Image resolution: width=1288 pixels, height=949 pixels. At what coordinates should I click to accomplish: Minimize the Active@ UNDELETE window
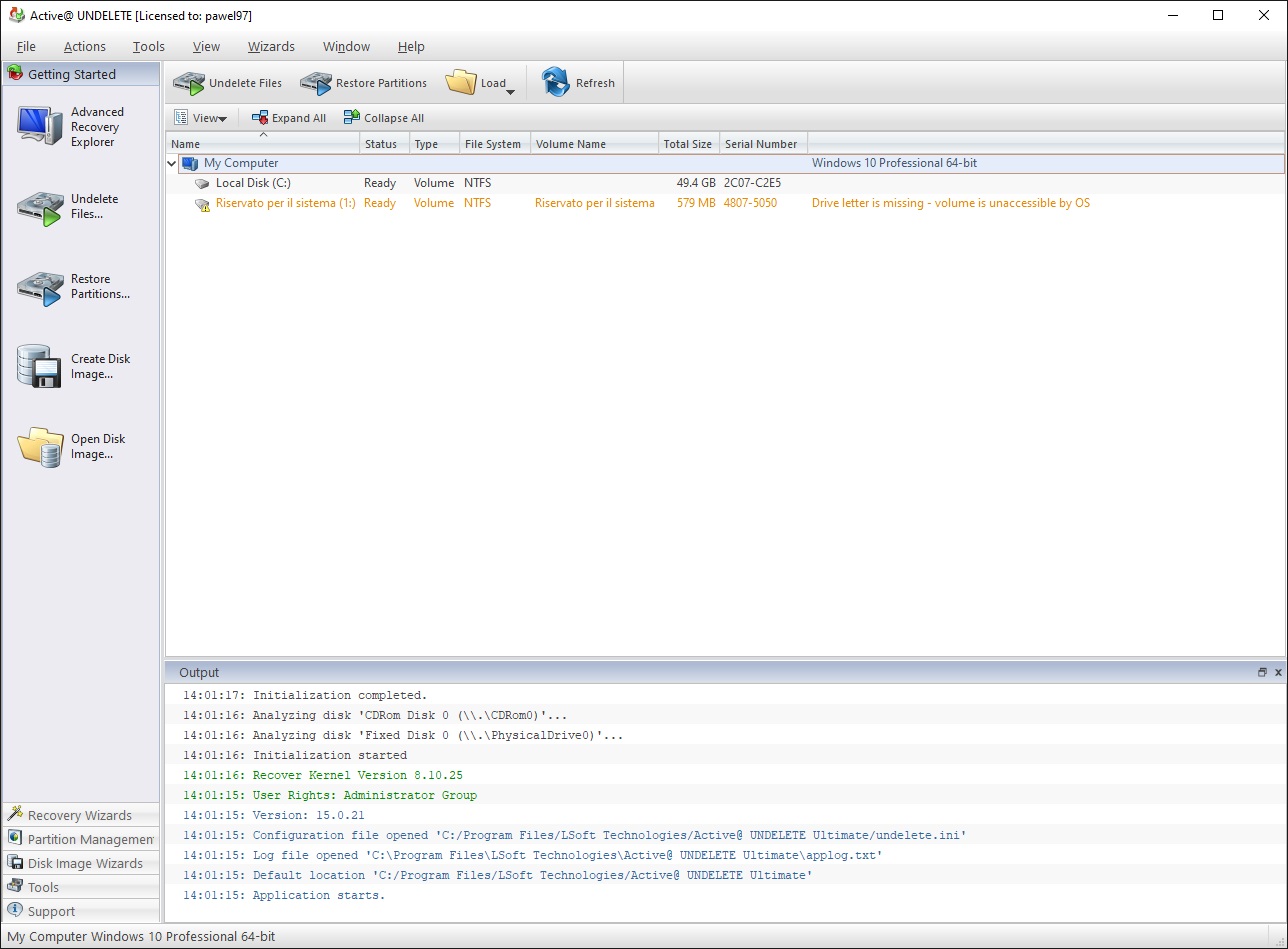point(1172,15)
